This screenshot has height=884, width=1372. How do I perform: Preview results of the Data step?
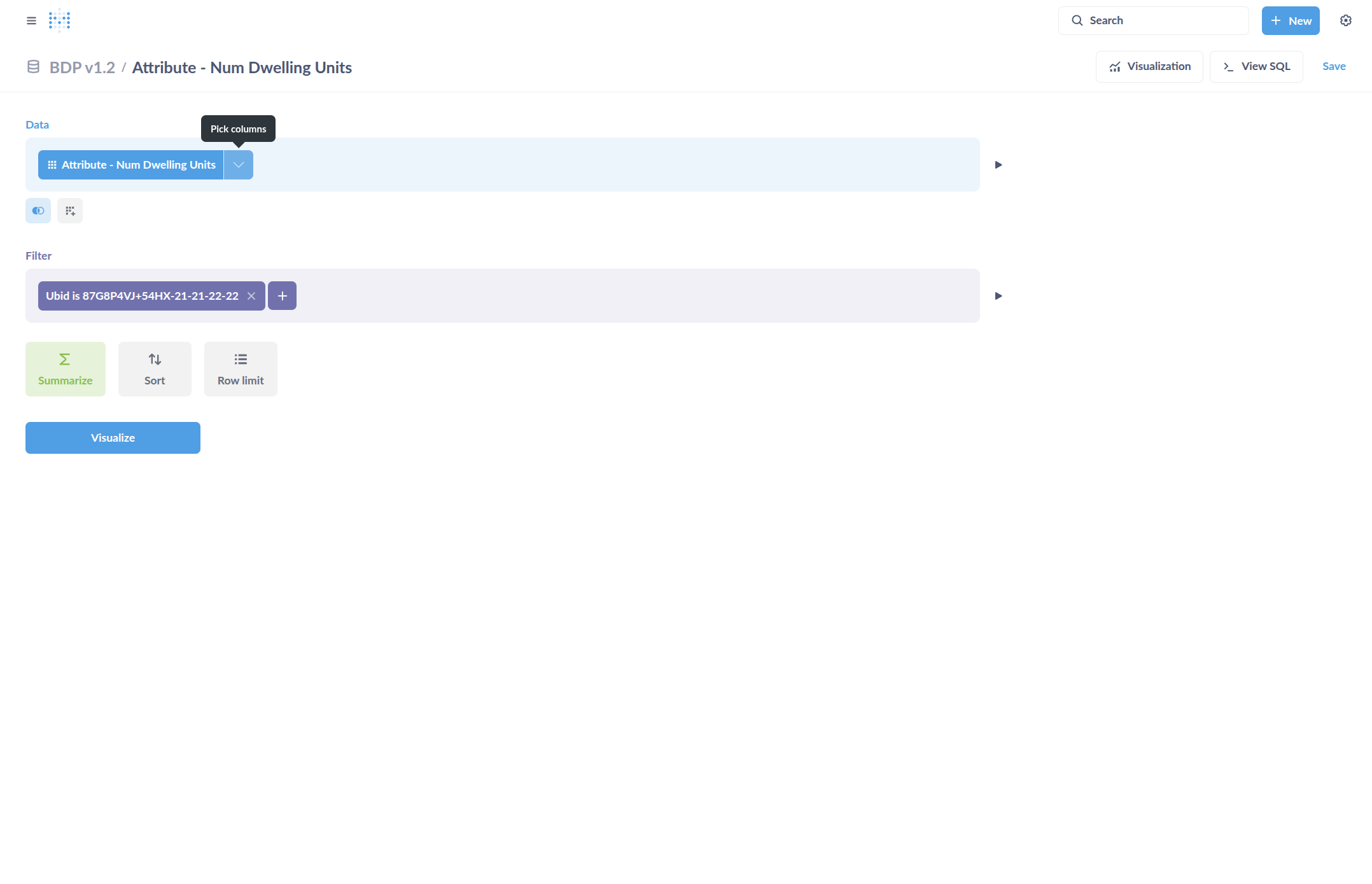pyautogui.click(x=998, y=165)
